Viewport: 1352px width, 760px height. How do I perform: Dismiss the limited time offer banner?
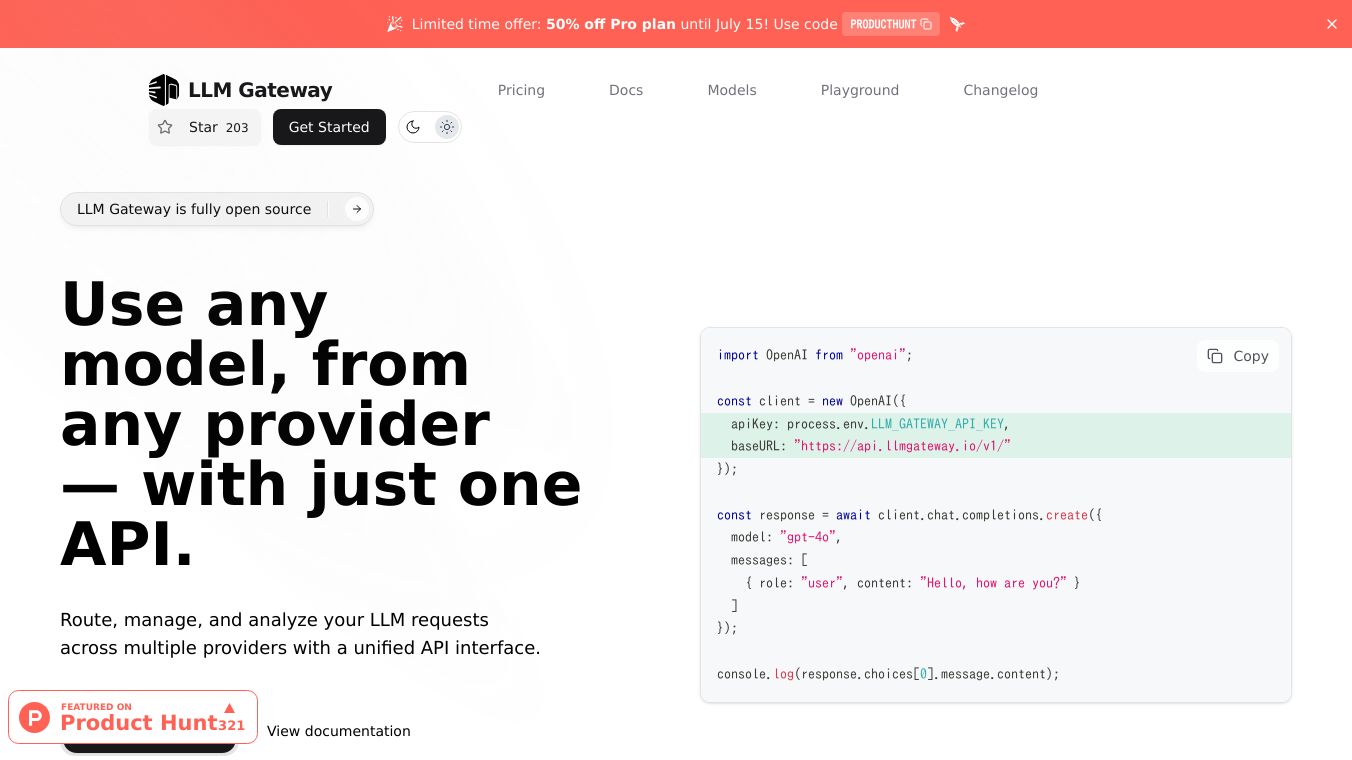click(x=1332, y=24)
